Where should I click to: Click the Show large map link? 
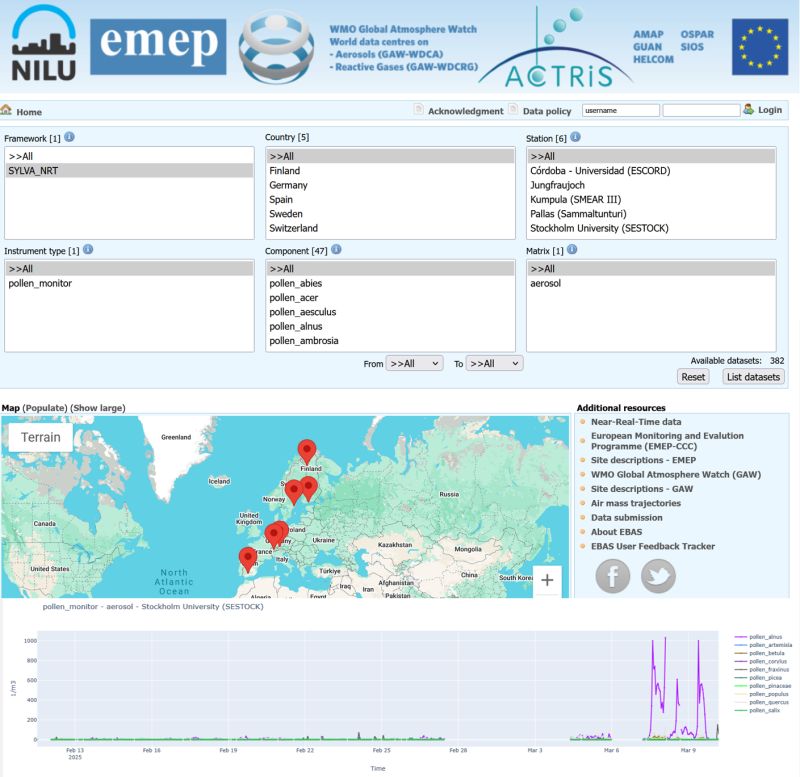[98, 408]
